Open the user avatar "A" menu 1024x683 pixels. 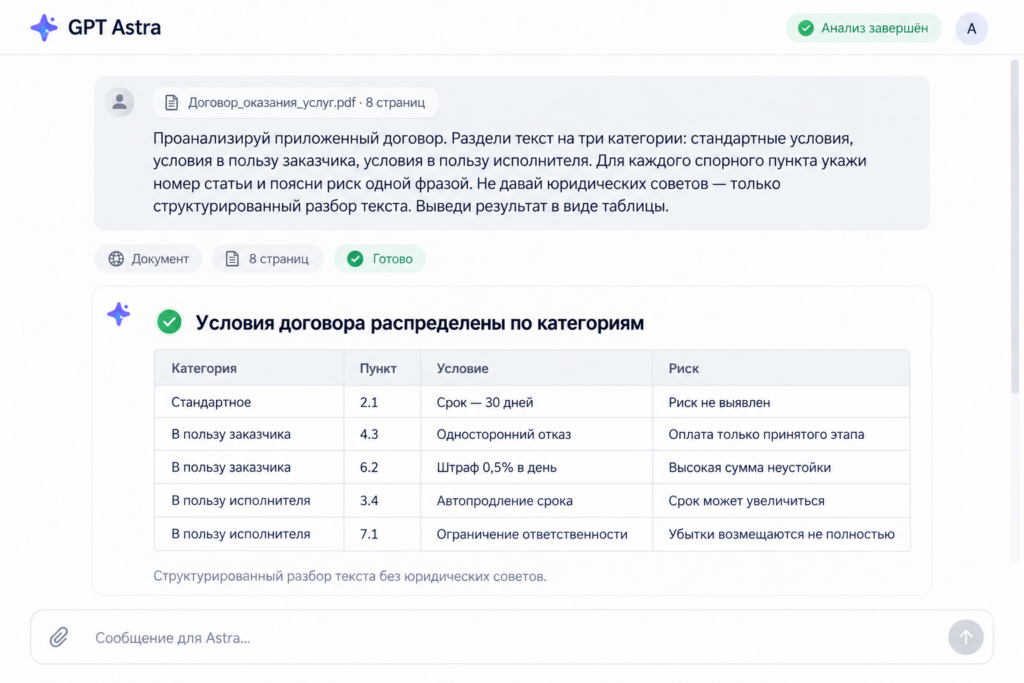971,28
